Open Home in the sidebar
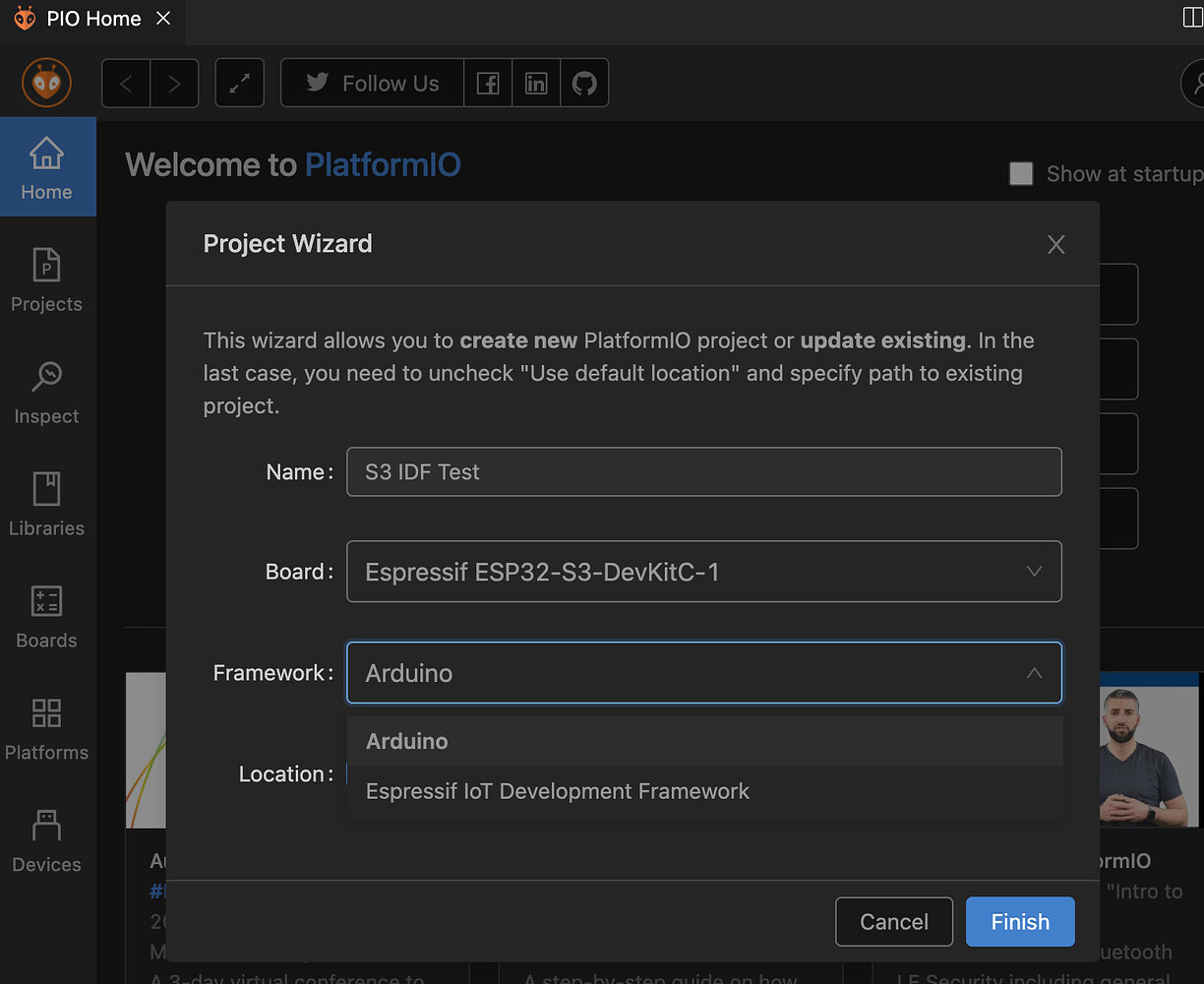 point(47,167)
